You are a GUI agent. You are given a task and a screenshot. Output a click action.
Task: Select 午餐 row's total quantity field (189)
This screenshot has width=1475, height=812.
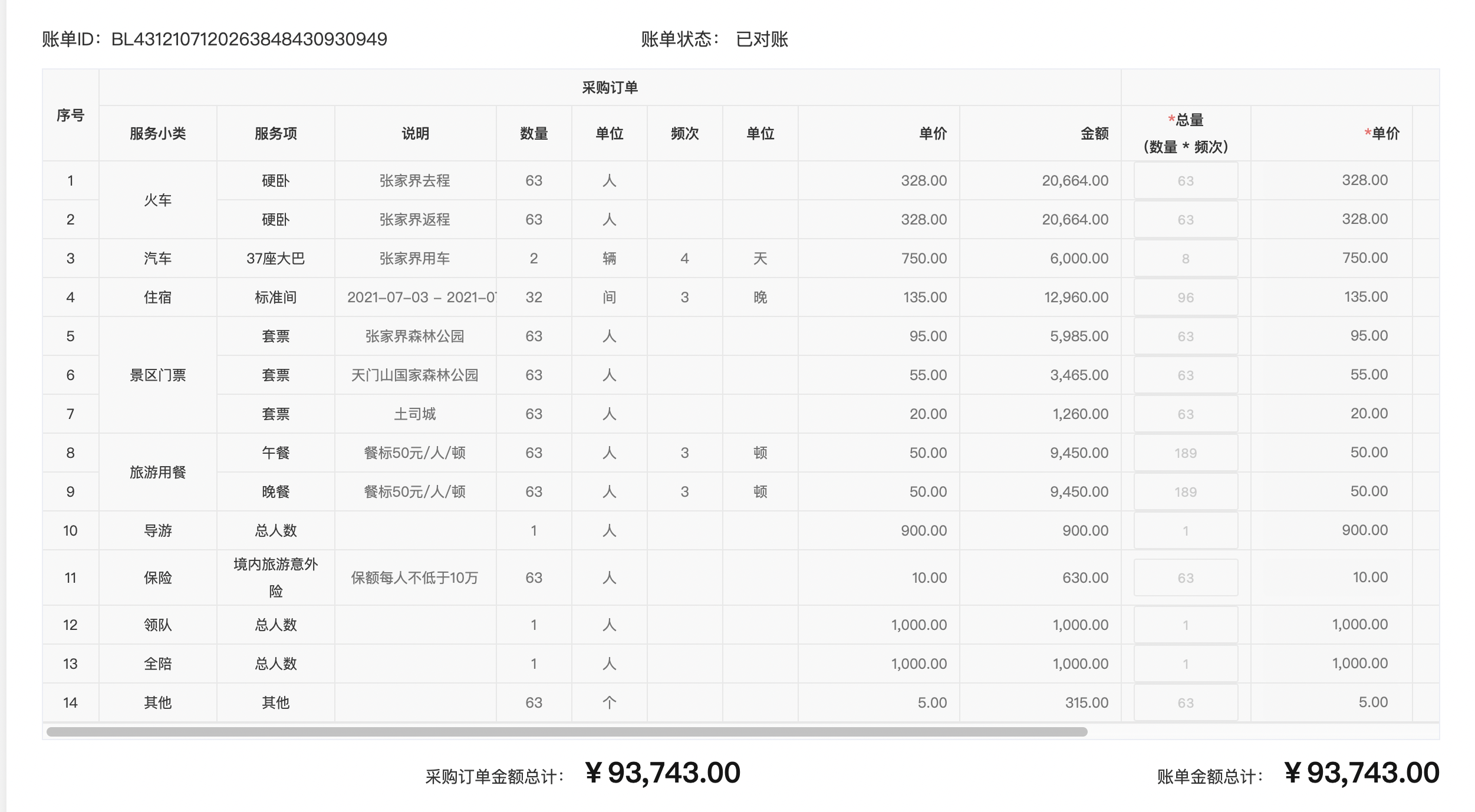pos(1185,453)
